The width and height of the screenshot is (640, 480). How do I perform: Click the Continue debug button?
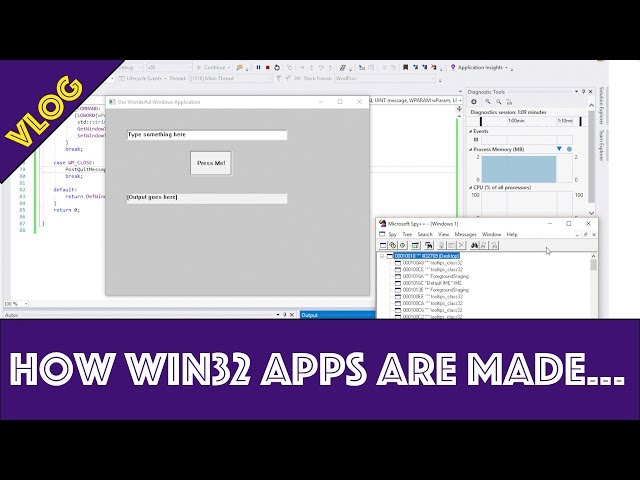[213, 67]
